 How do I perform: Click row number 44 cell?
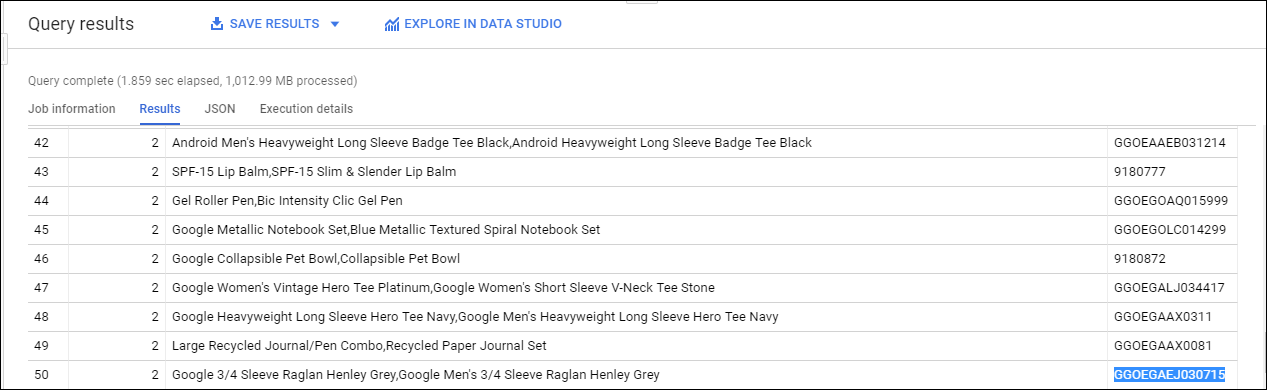[49, 201]
